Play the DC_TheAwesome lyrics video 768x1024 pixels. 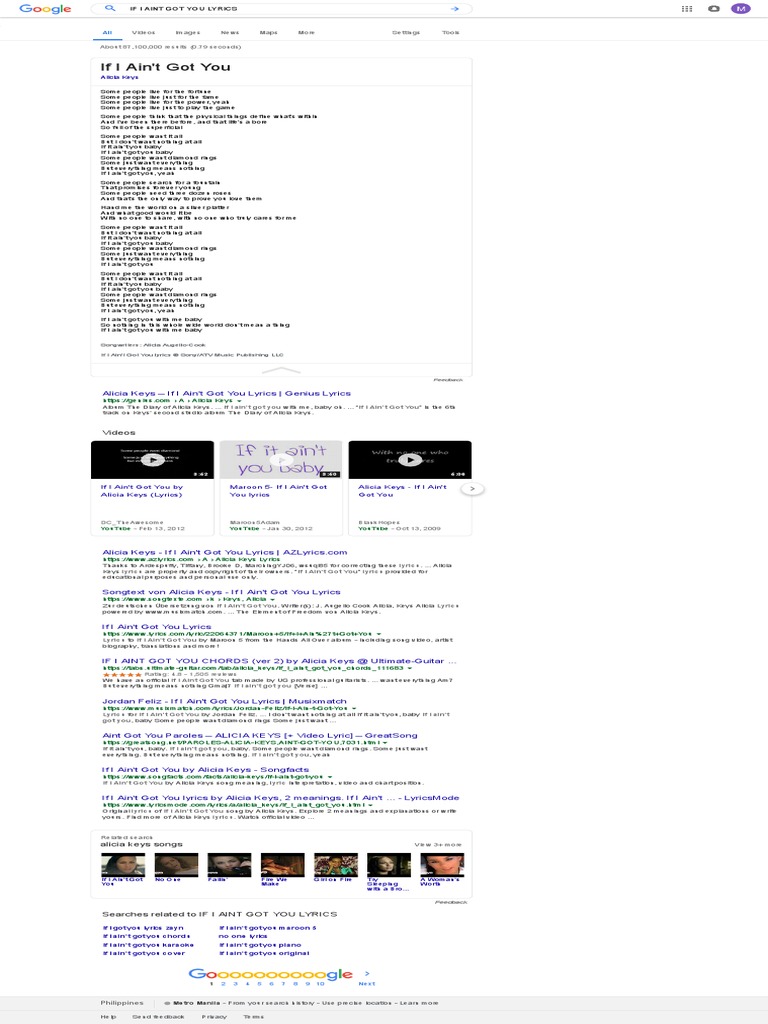pyautogui.click(x=152, y=460)
